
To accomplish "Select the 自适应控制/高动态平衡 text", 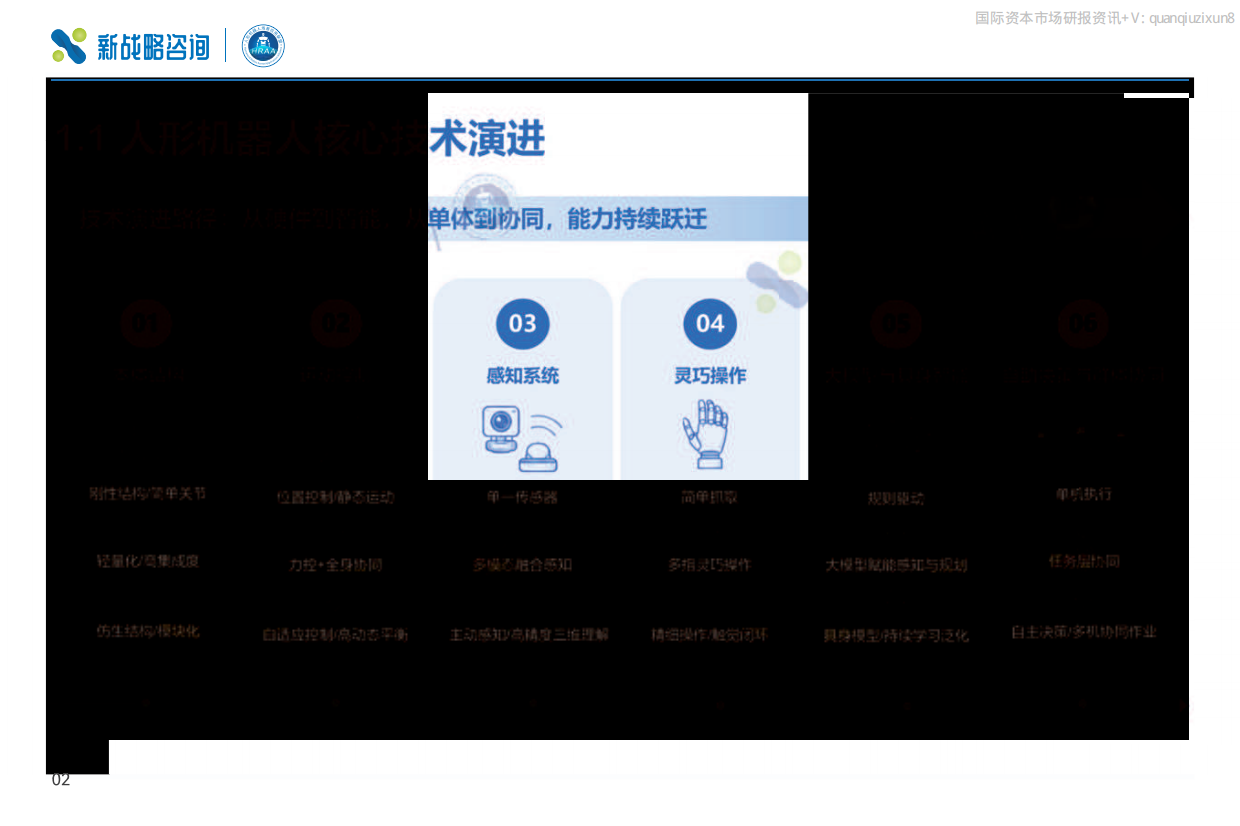I will (335, 634).
